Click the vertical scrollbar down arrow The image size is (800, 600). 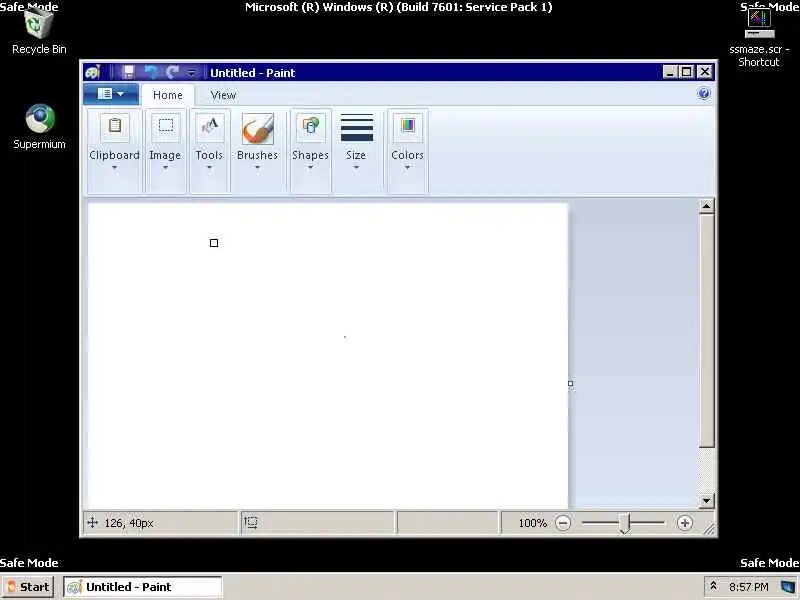[706, 501]
